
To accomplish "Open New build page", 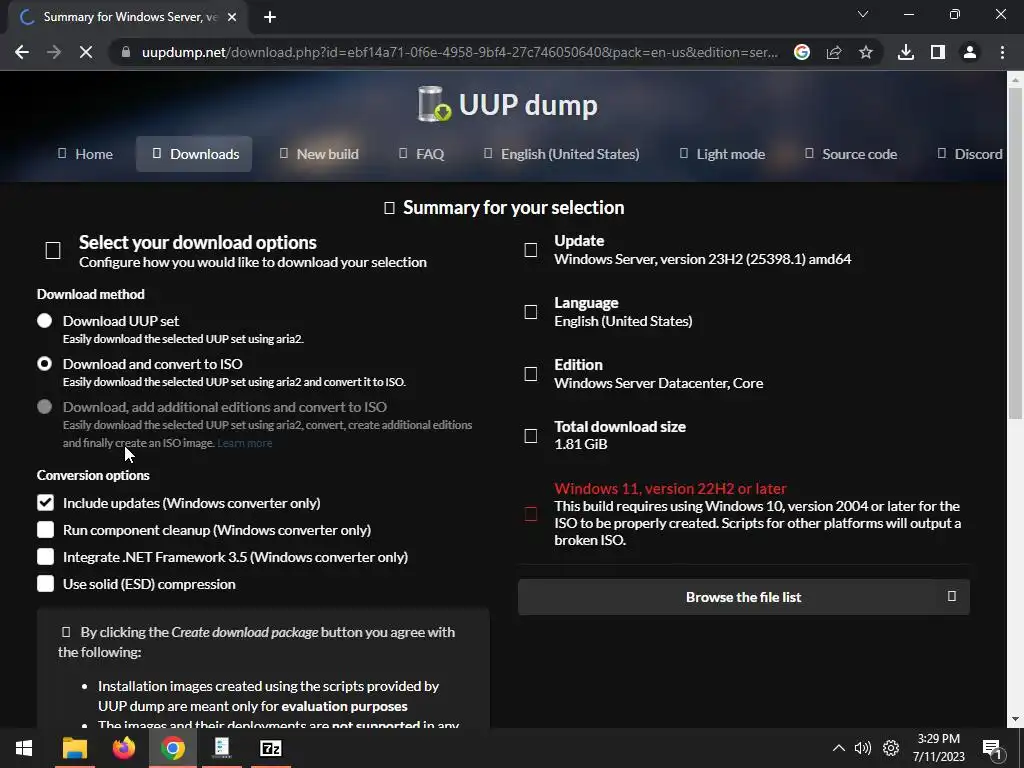I will tap(319, 154).
